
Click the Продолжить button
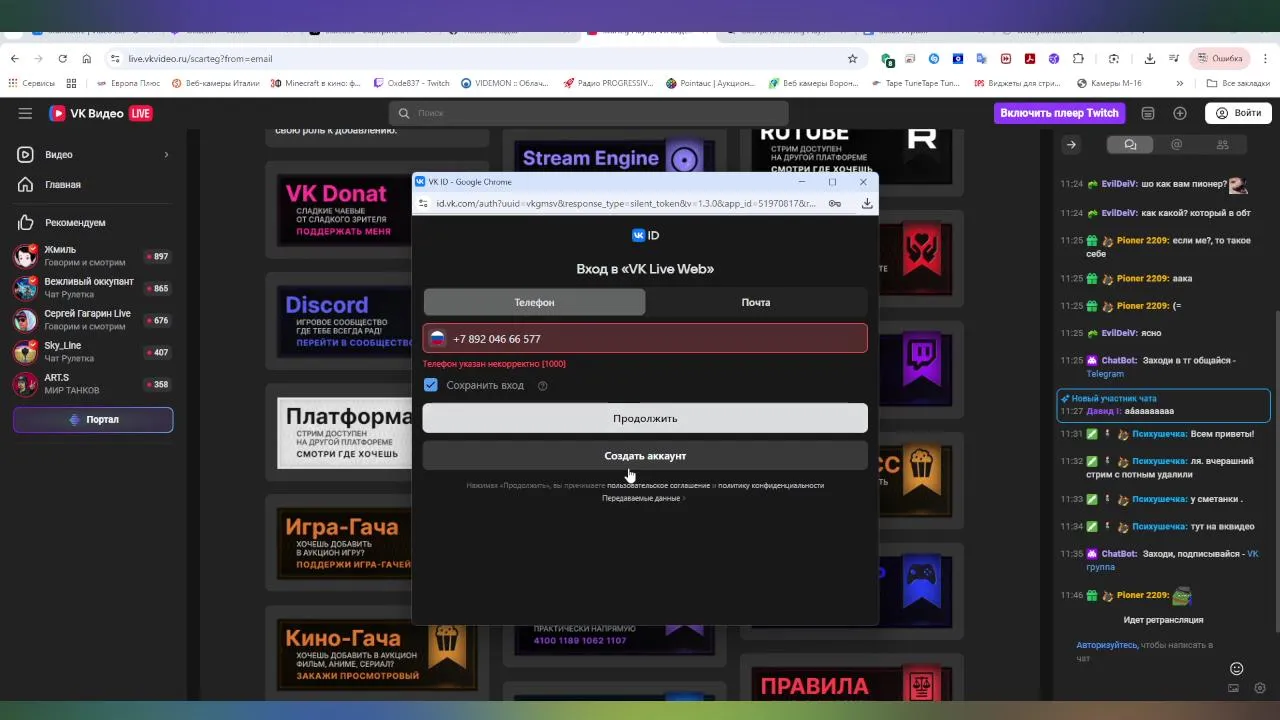645,419
